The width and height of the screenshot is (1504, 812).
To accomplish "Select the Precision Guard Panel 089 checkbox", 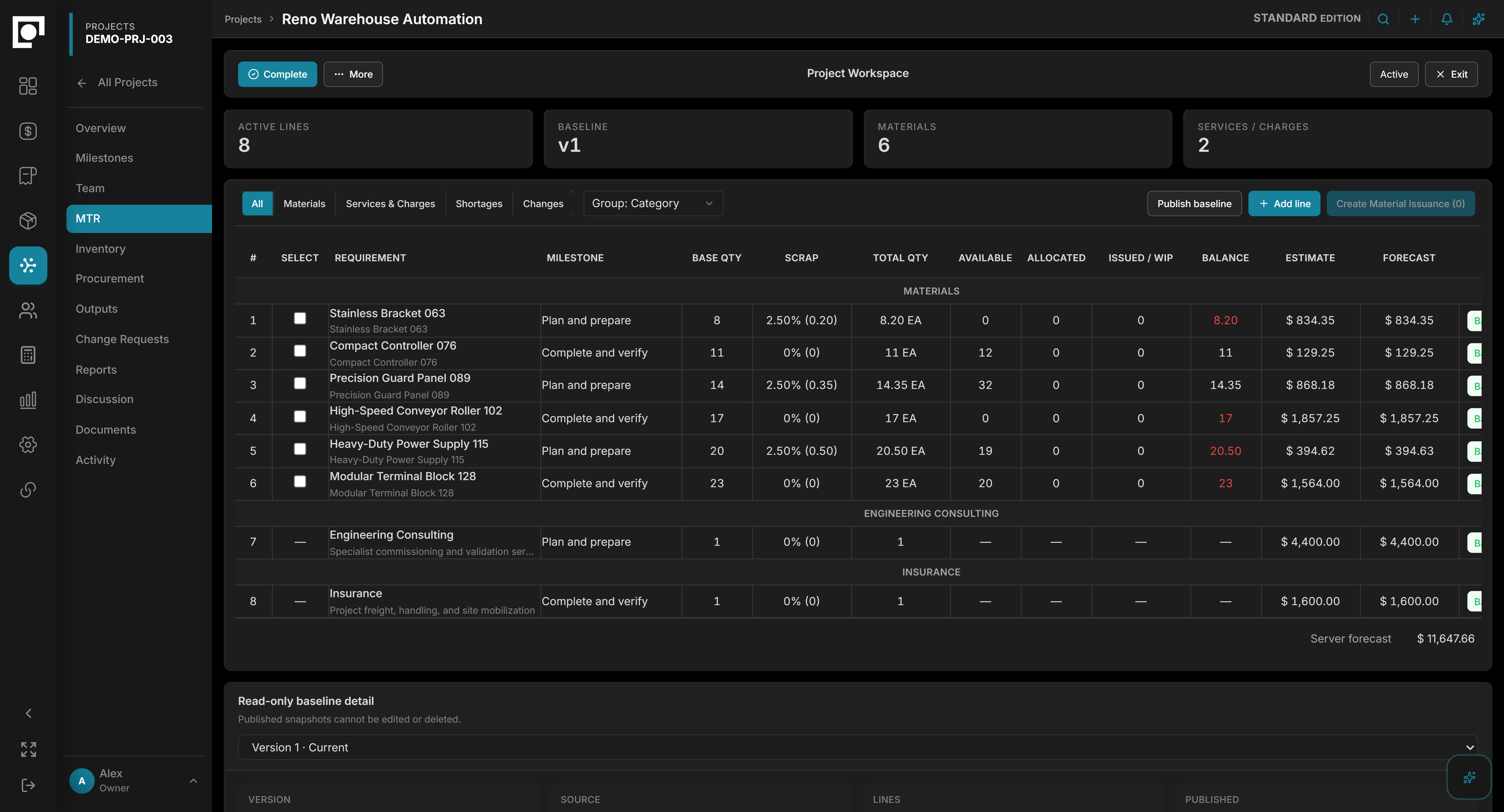I will (299, 383).
